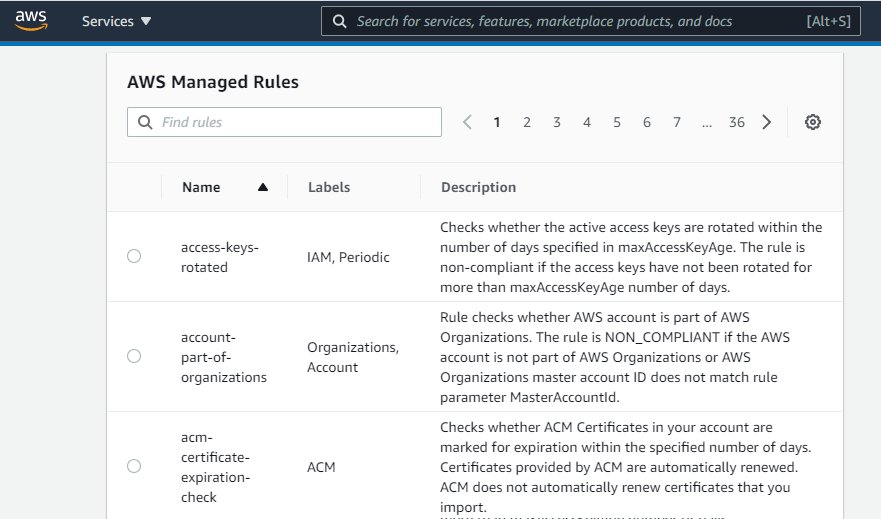This screenshot has height=519, width=881.
Task: Open the AWS console home logo
Action: coord(31,21)
